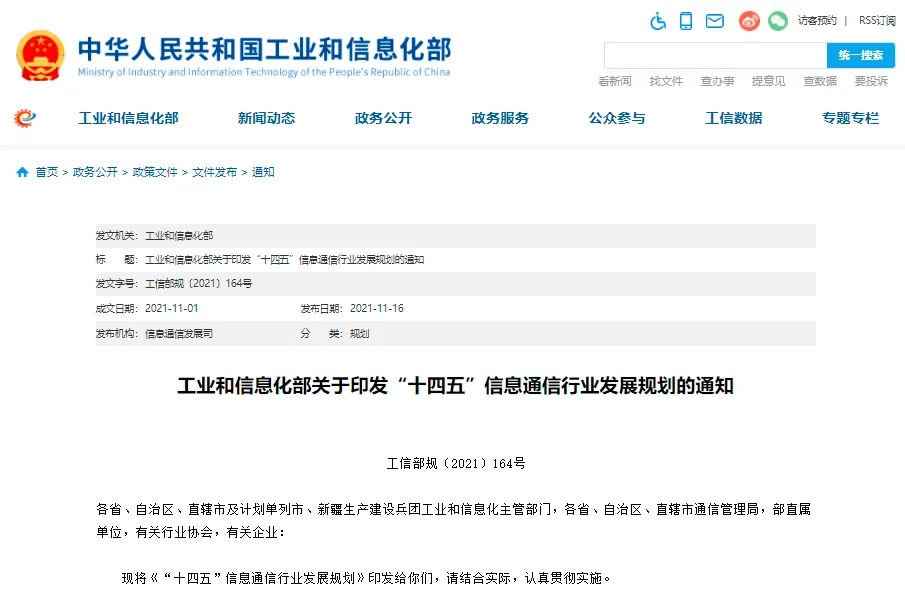Click the 要投诉 quick link
905x610 pixels.
(871, 81)
